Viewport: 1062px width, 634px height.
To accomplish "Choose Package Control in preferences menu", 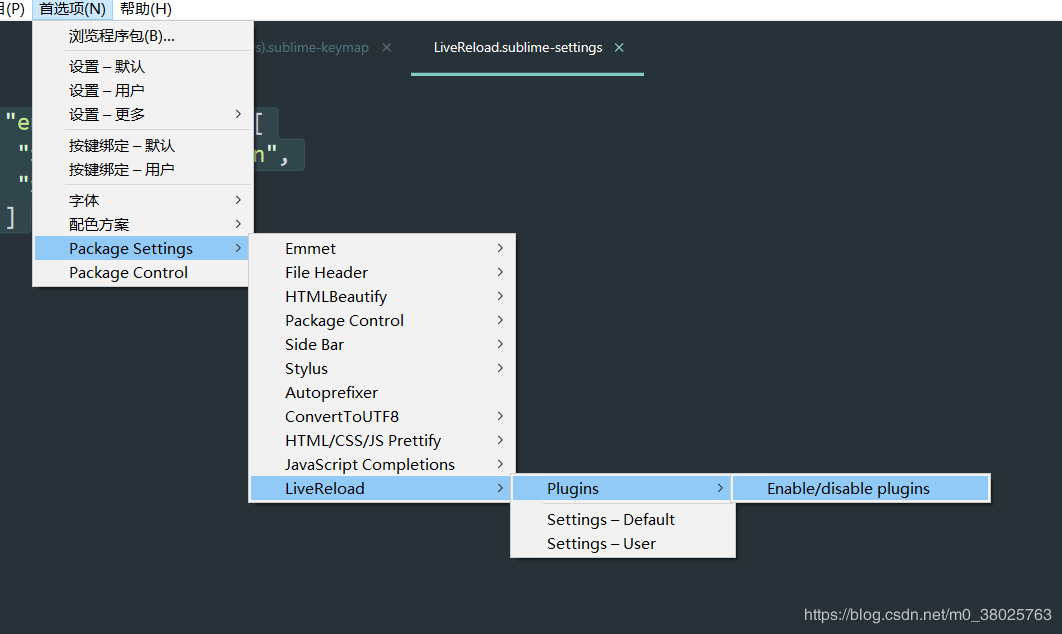I will 142,272.
